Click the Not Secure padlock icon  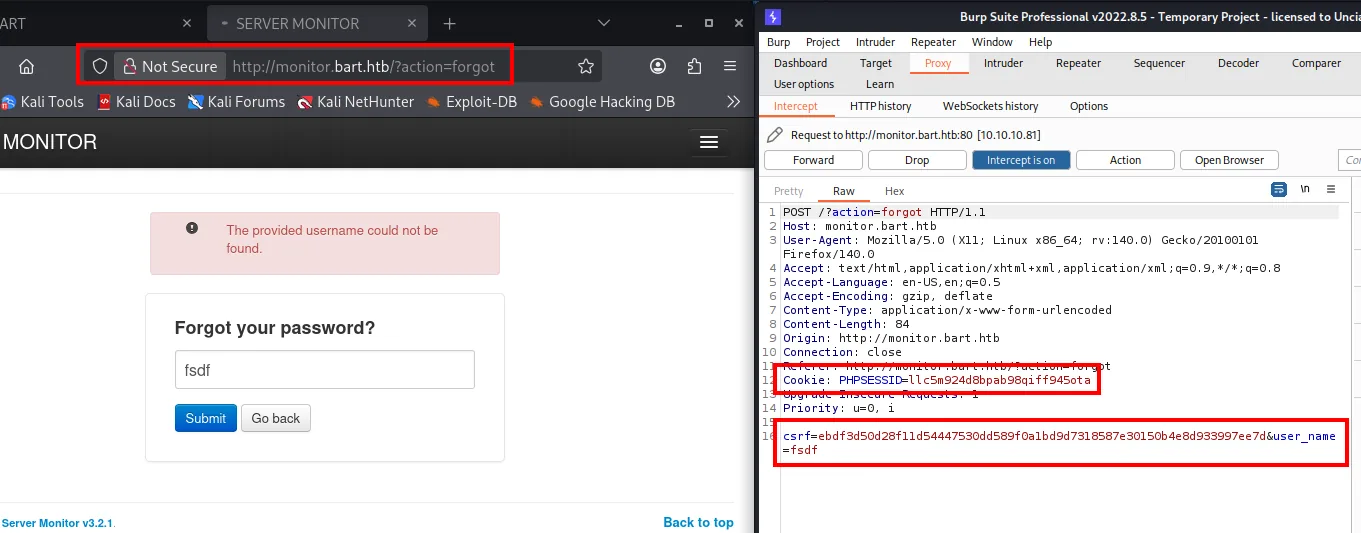pyautogui.click(x=130, y=66)
